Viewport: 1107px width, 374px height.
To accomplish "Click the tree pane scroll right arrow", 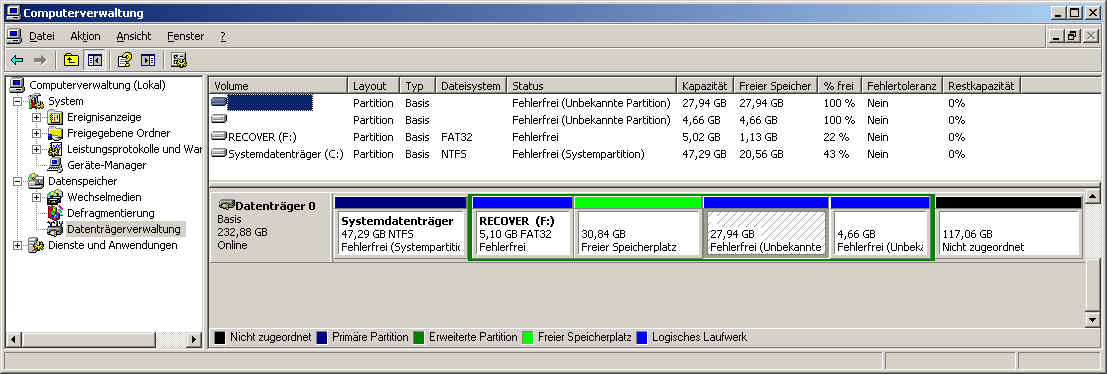I will 194,340.
